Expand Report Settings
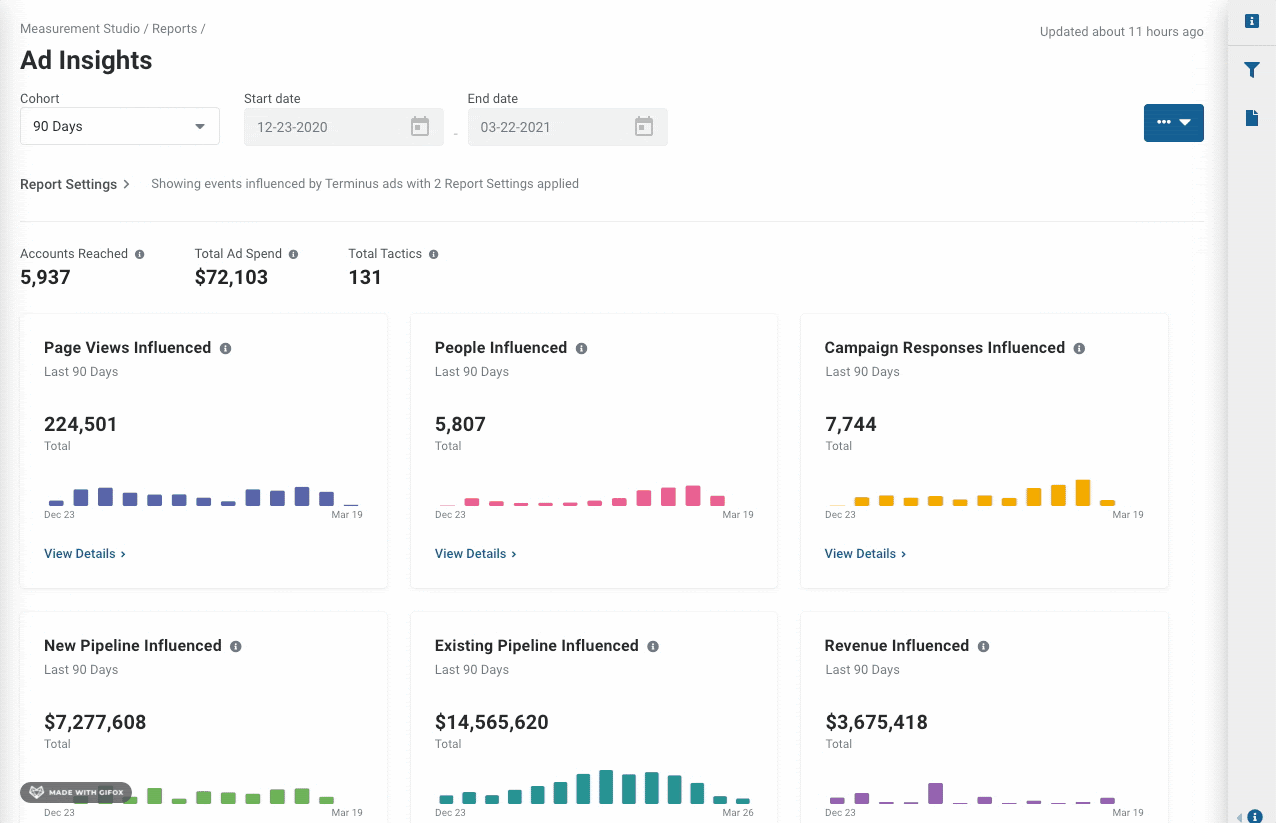The width and height of the screenshot is (1276, 823). tap(75, 184)
